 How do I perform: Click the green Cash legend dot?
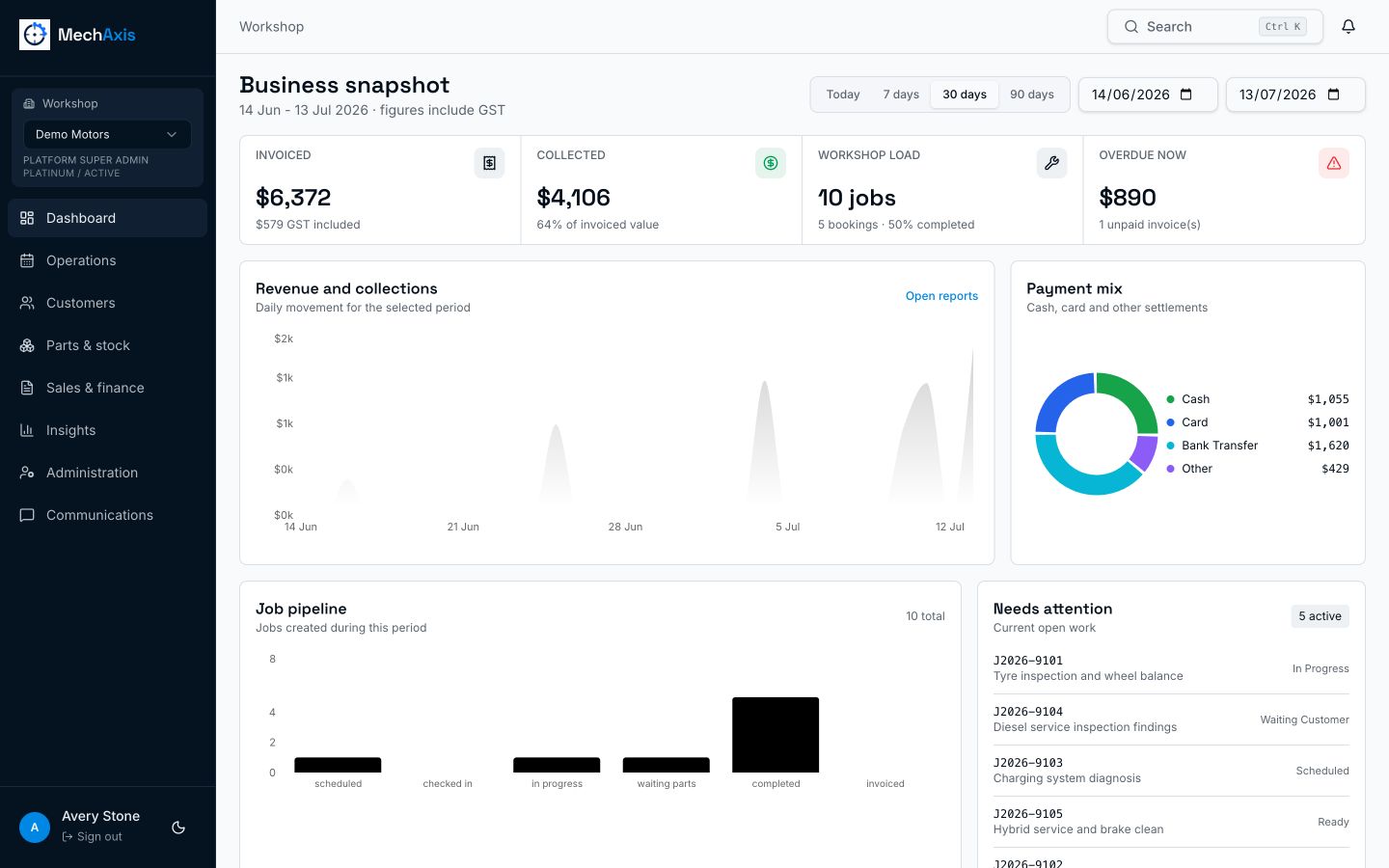pos(1170,399)
